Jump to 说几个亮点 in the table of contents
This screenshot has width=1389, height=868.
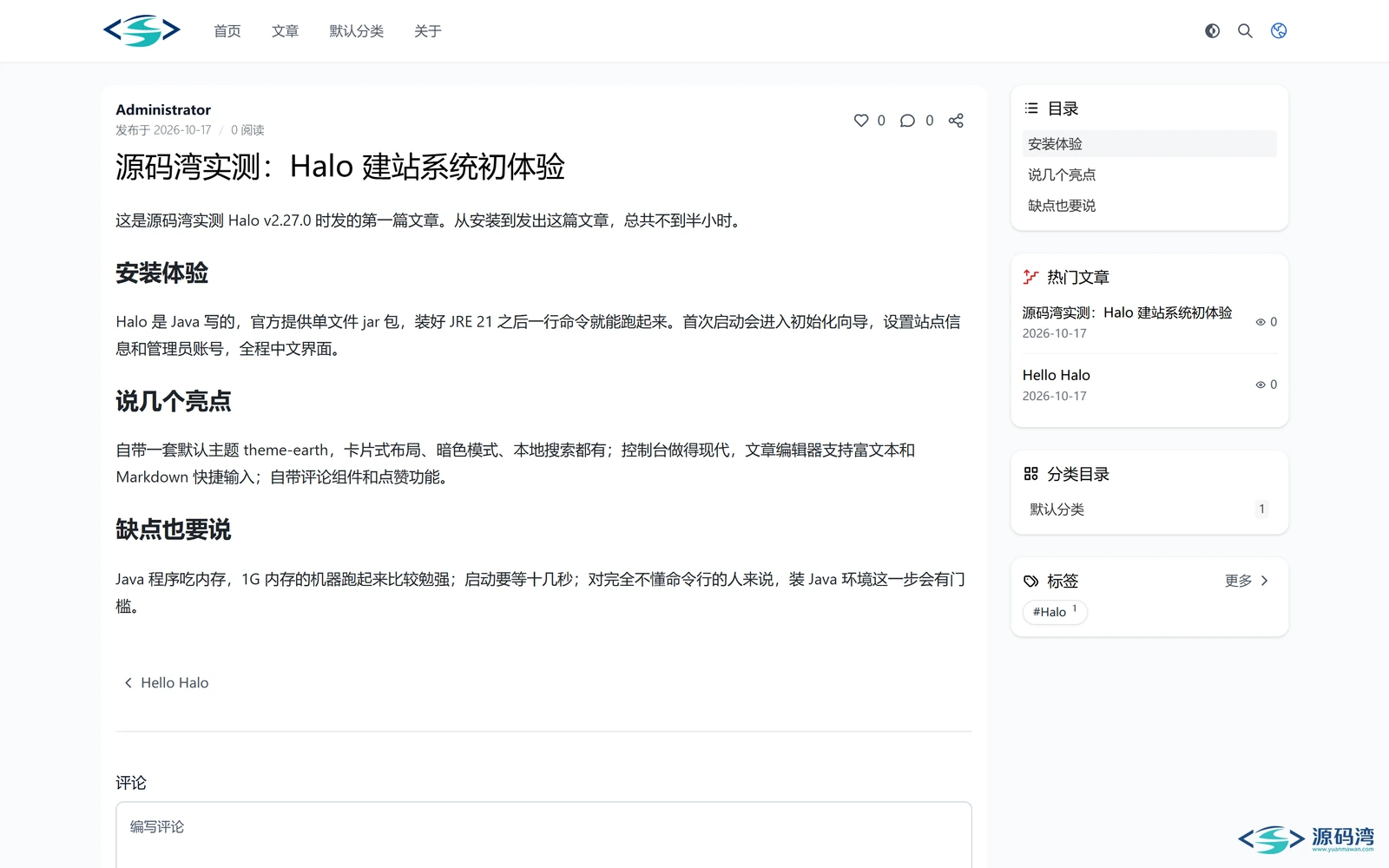tap(1149, 174)
